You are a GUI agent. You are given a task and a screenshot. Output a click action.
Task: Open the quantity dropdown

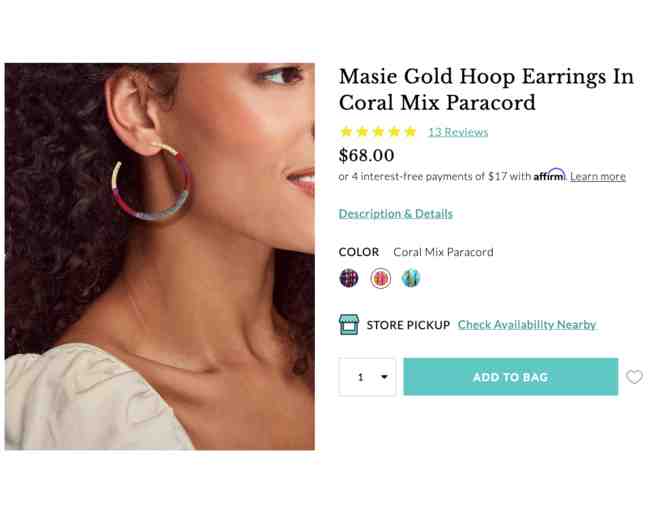368,377
